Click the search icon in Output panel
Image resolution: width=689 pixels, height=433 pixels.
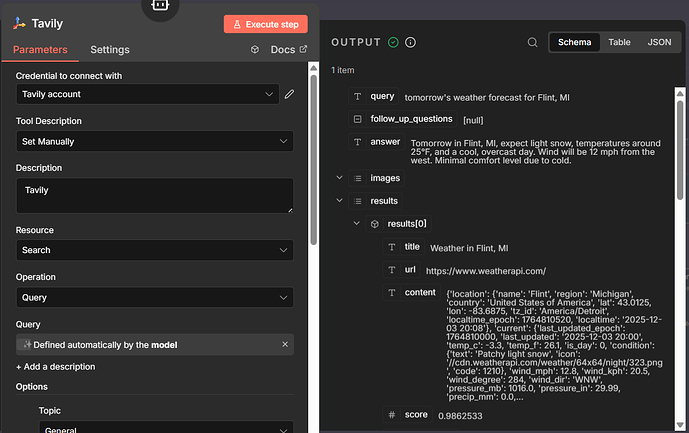pos(532,42)
